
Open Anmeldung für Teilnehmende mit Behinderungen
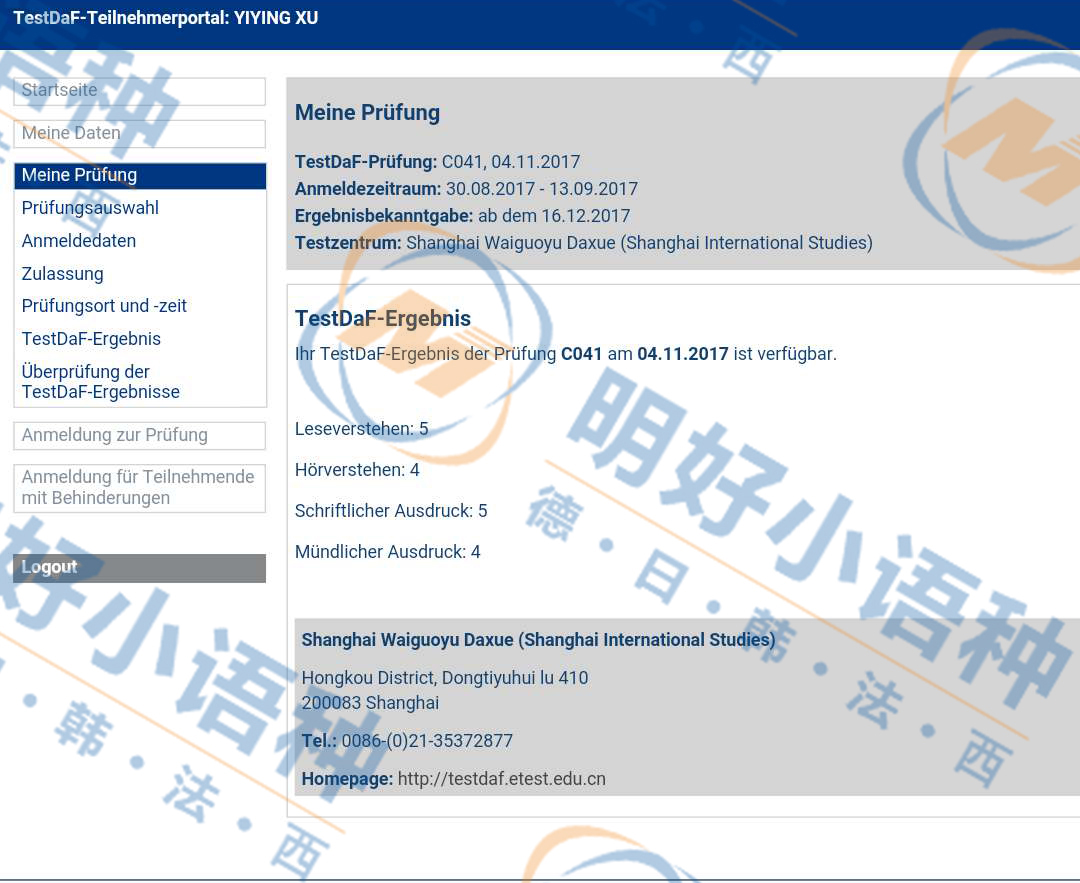[x=139, y=488]
